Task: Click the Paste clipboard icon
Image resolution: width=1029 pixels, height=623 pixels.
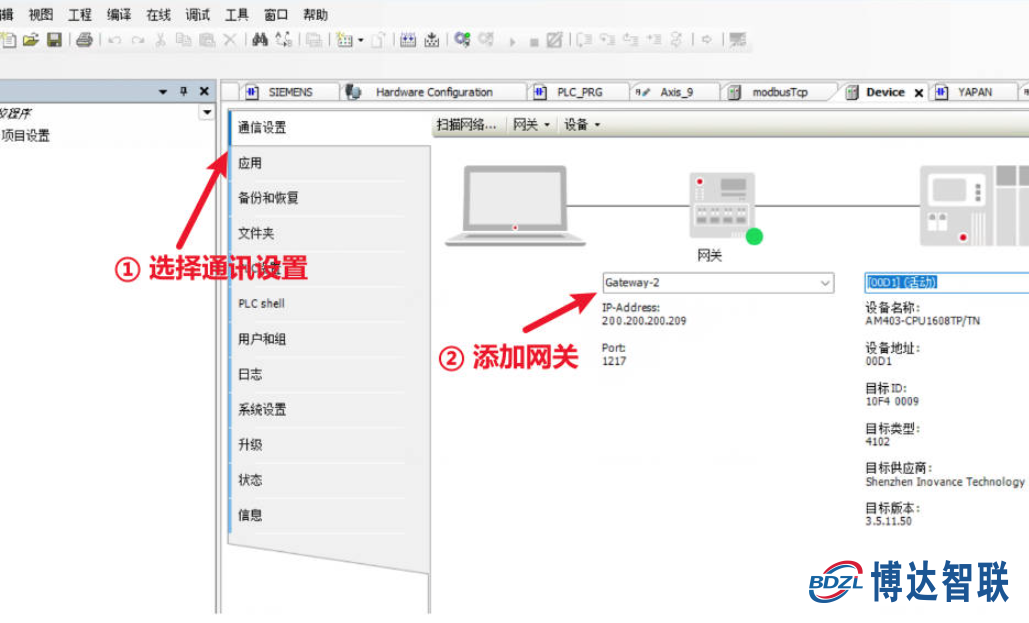Action: 207,40
